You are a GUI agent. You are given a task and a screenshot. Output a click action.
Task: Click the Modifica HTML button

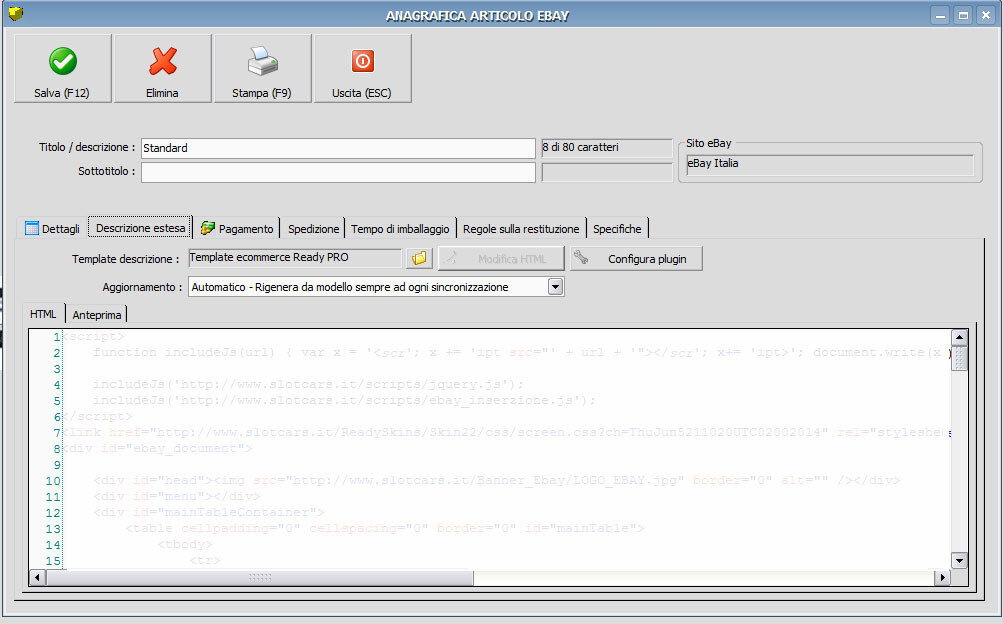click(x=501, y=258)
